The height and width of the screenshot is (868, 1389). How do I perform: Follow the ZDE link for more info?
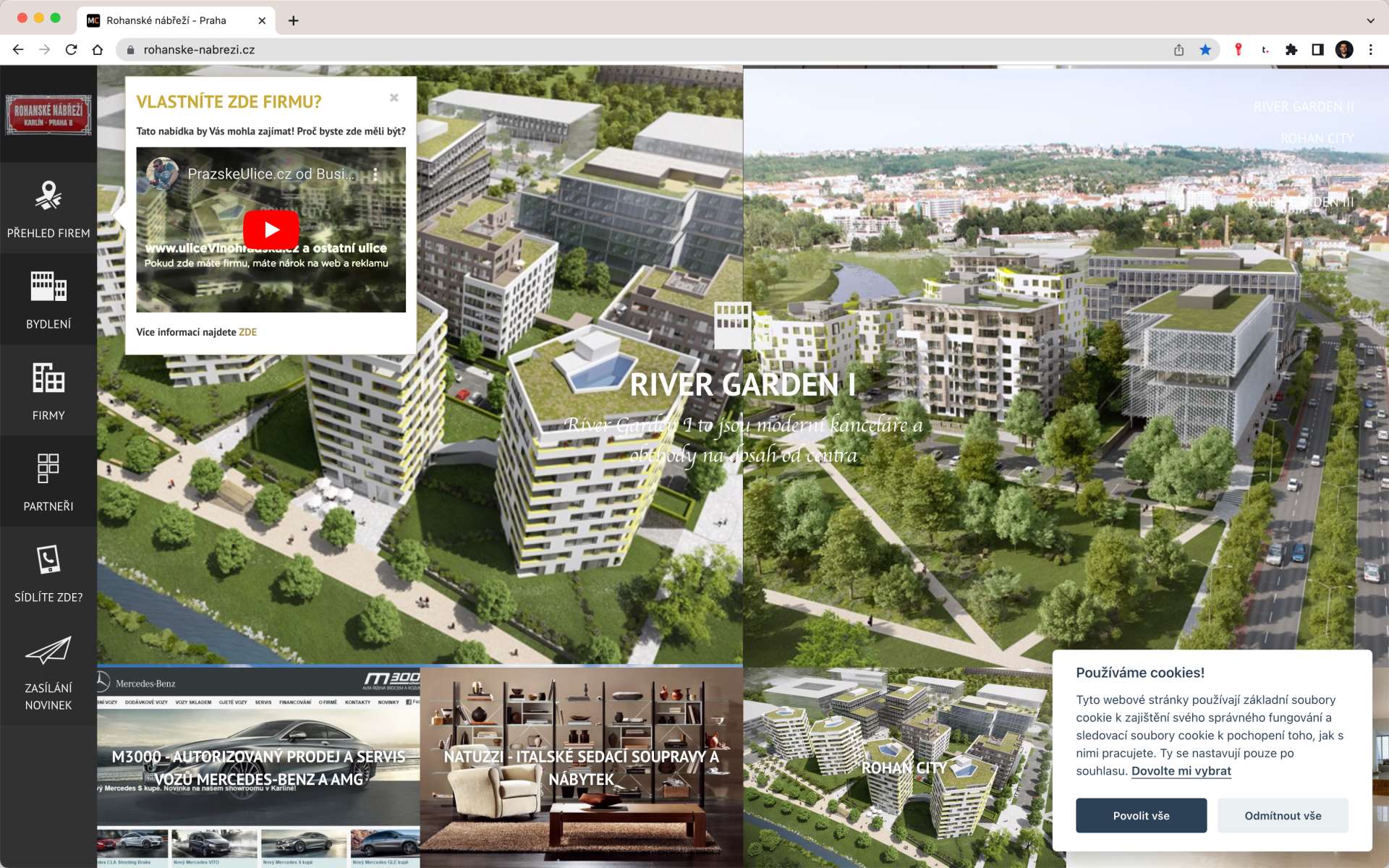click(x=247, y=332)
